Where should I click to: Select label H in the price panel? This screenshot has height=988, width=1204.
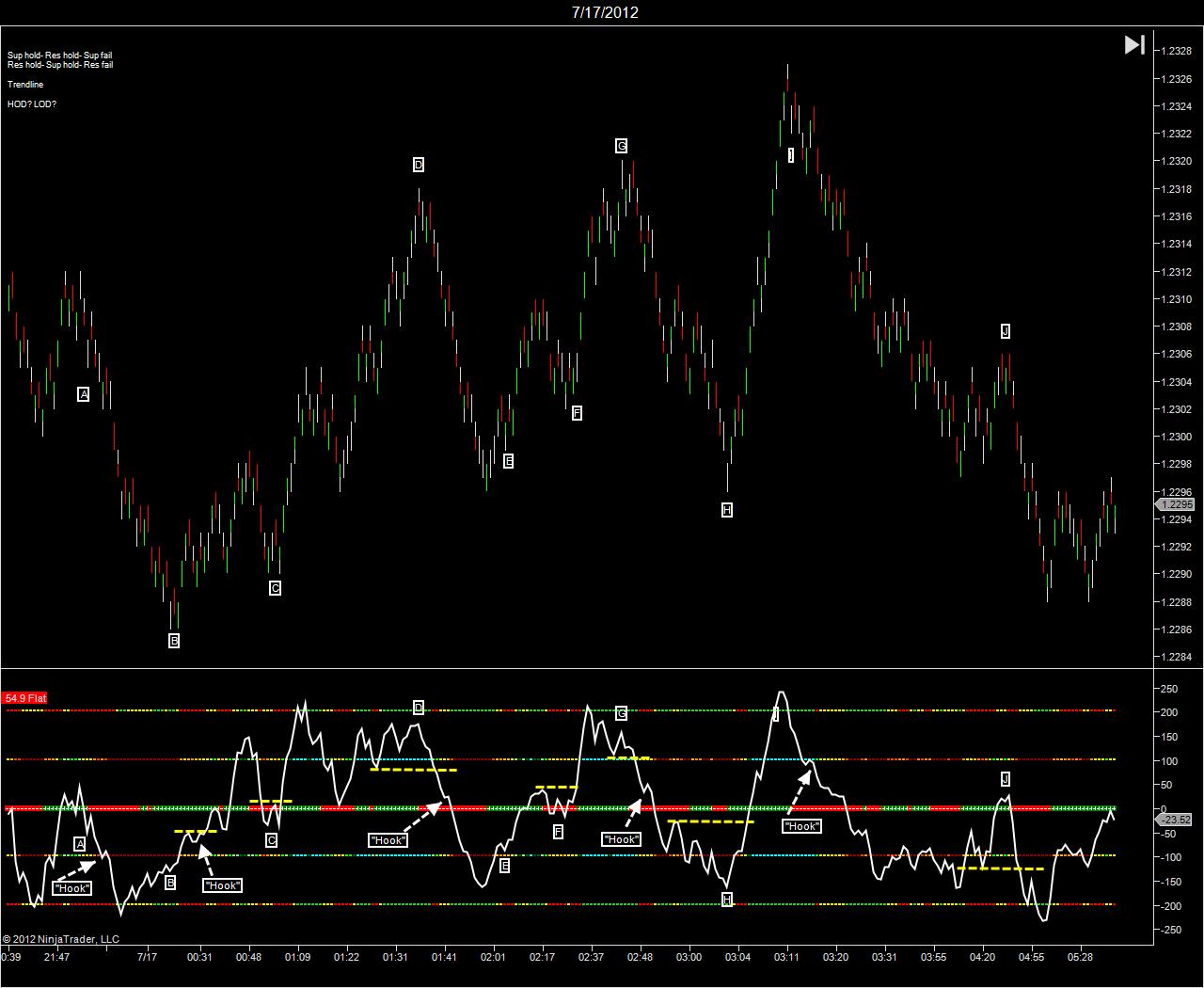726,510
